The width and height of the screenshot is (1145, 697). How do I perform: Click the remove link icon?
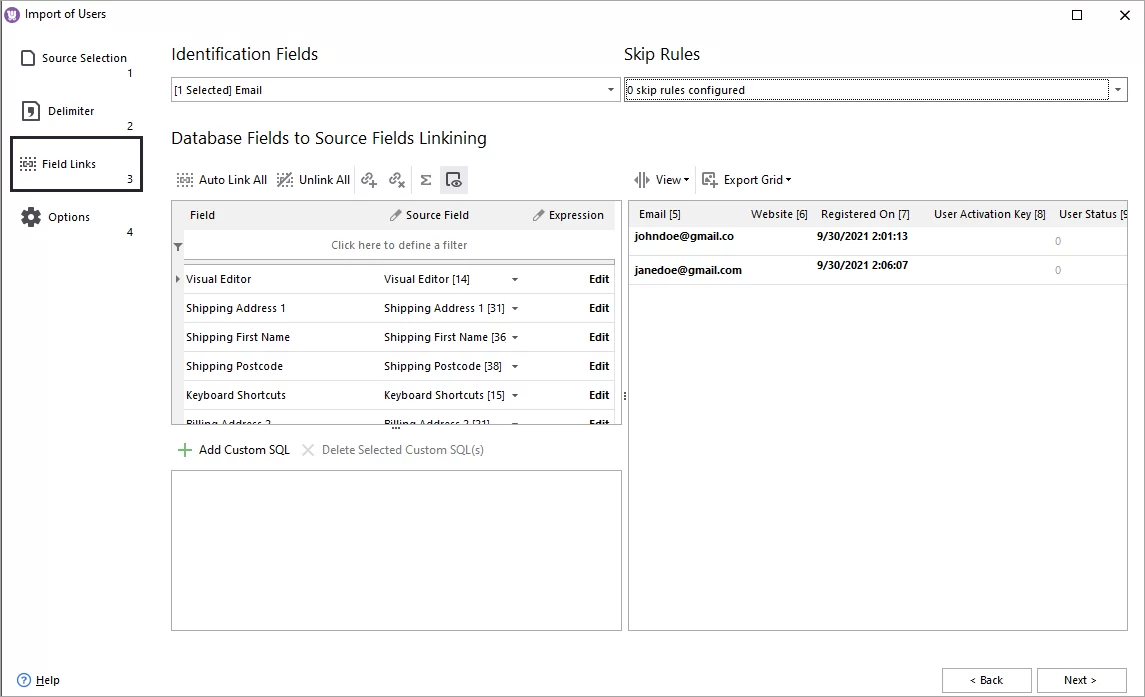click(x=396, y=179)
